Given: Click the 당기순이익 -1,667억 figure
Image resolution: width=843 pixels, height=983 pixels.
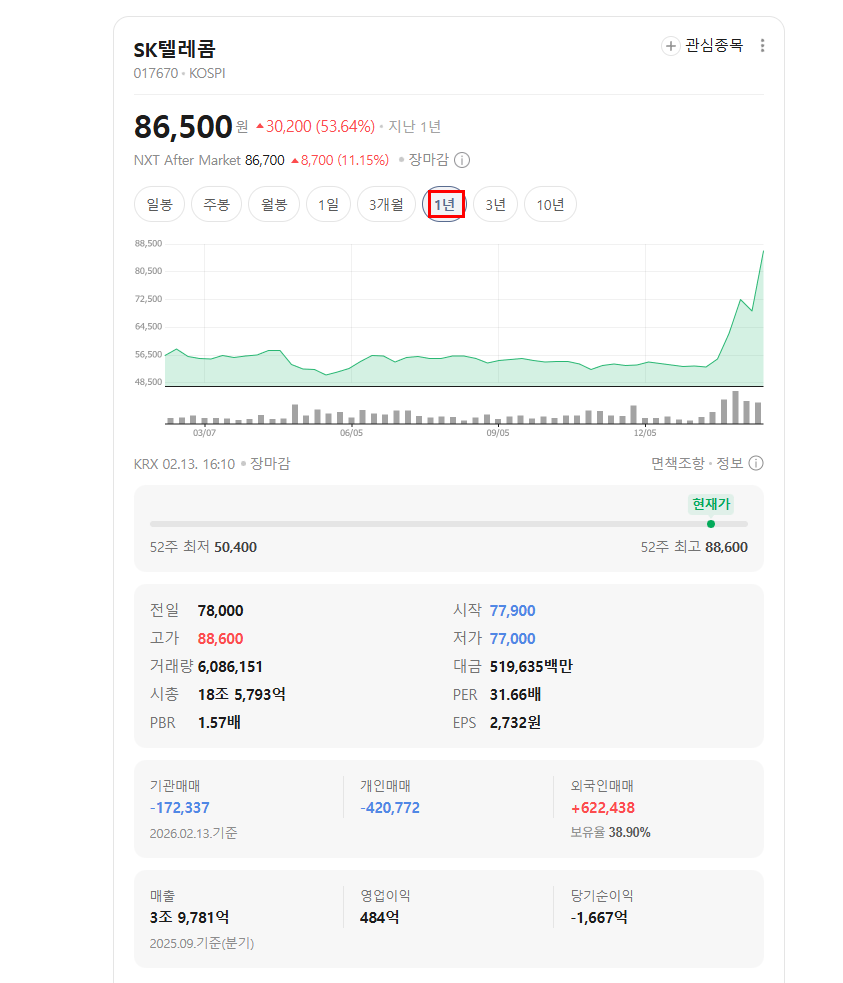Looking at the screenshot, I should [x=599, y=918].
